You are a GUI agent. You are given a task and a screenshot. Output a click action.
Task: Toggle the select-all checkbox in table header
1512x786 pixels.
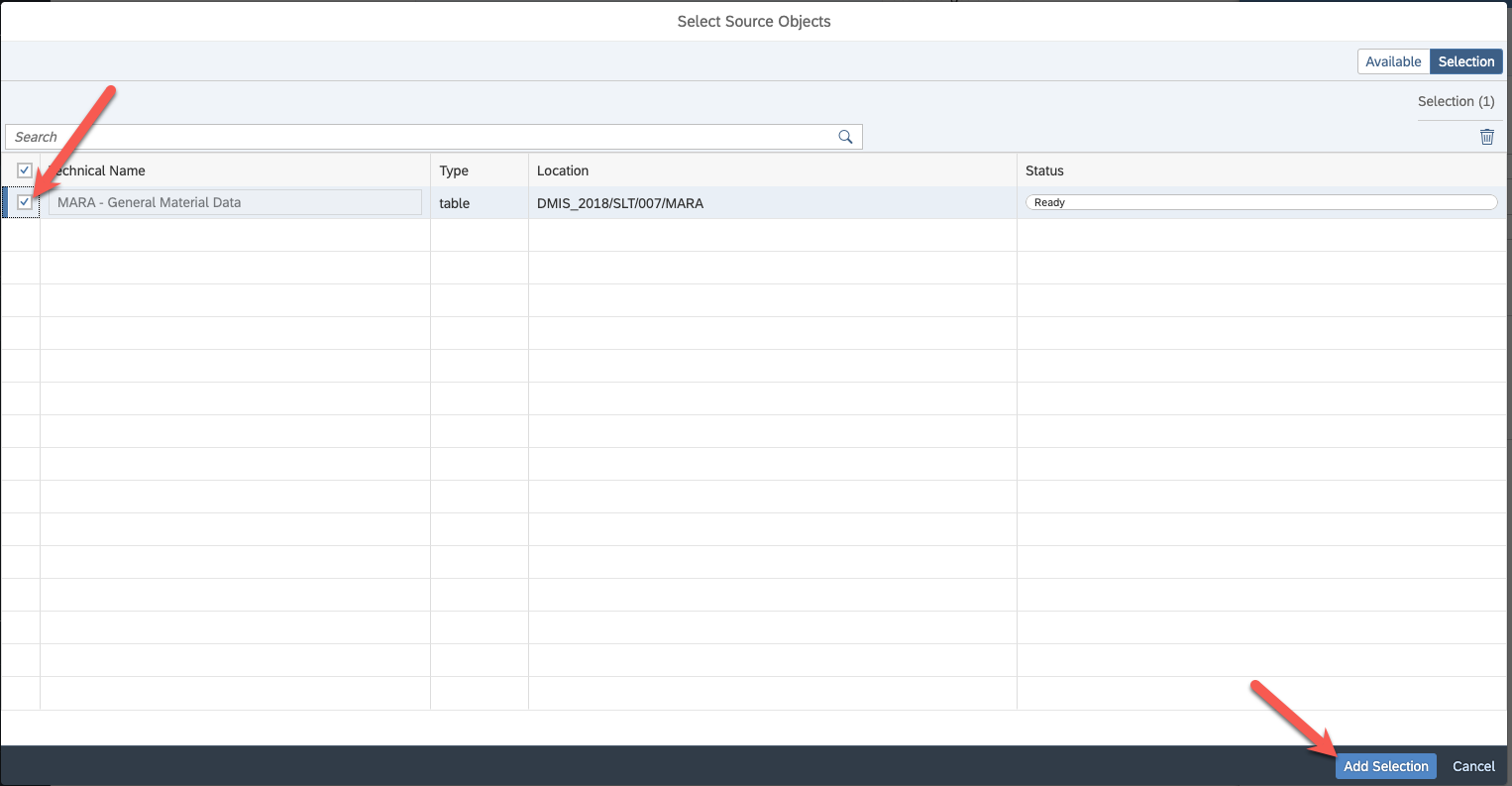(25, 170)
